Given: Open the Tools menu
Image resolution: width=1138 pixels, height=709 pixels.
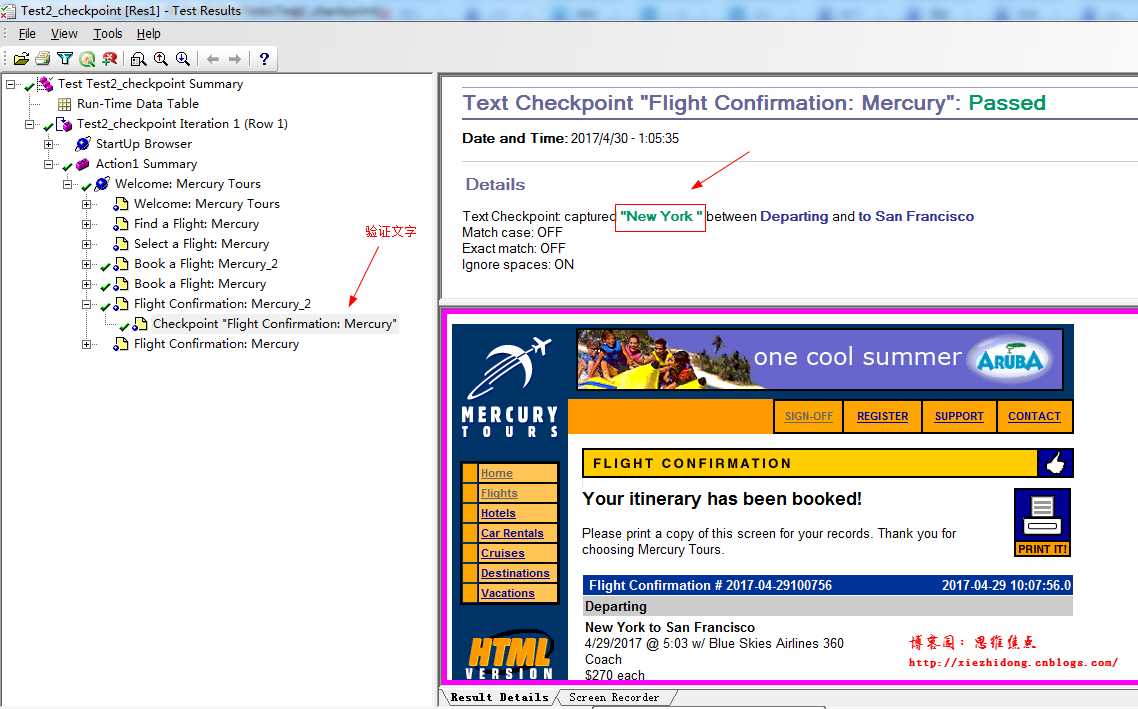Looking at the screenshot, I should point(107,33).
